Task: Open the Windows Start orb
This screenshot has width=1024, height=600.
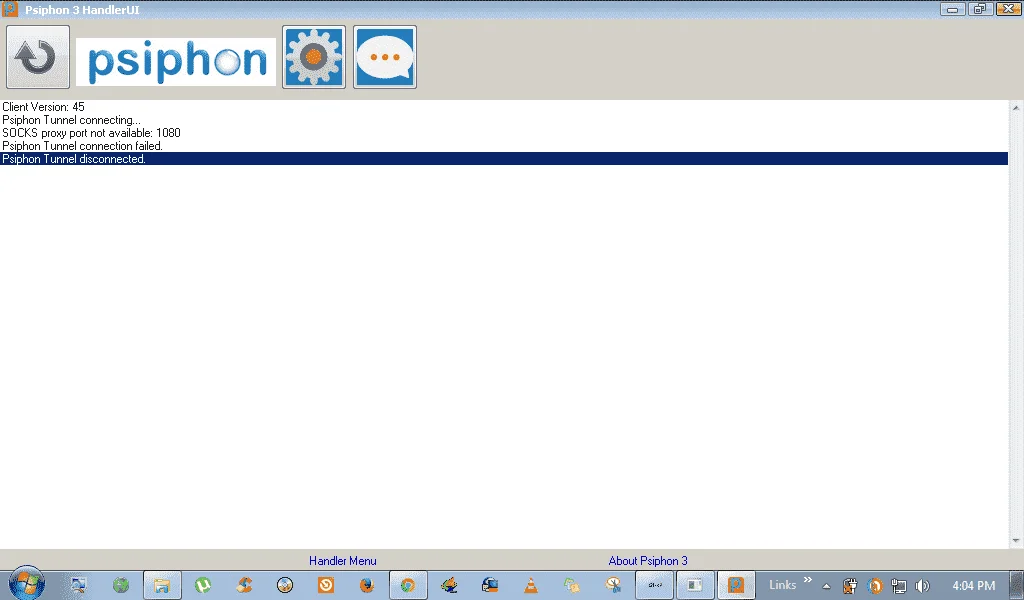Action: (x=27, y=584)
